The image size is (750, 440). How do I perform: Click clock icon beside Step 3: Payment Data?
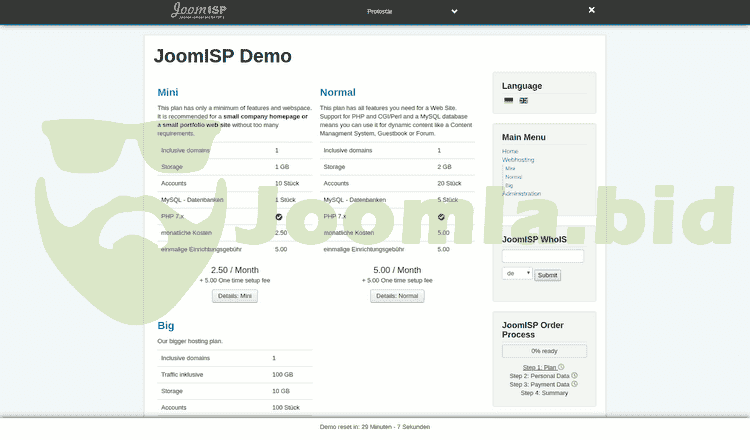tap(574, 384)
